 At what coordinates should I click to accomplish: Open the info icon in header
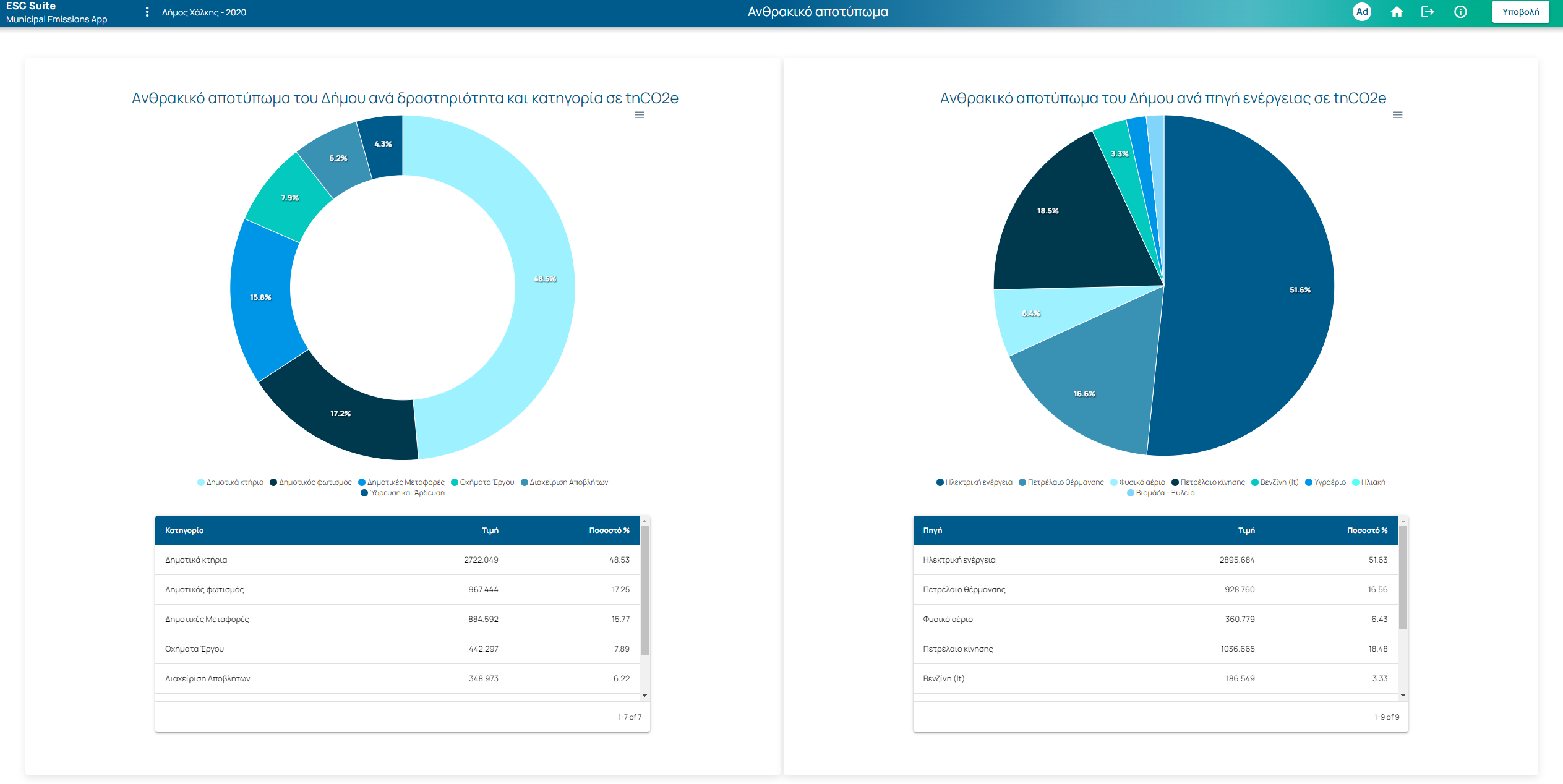click(1460, 12)
